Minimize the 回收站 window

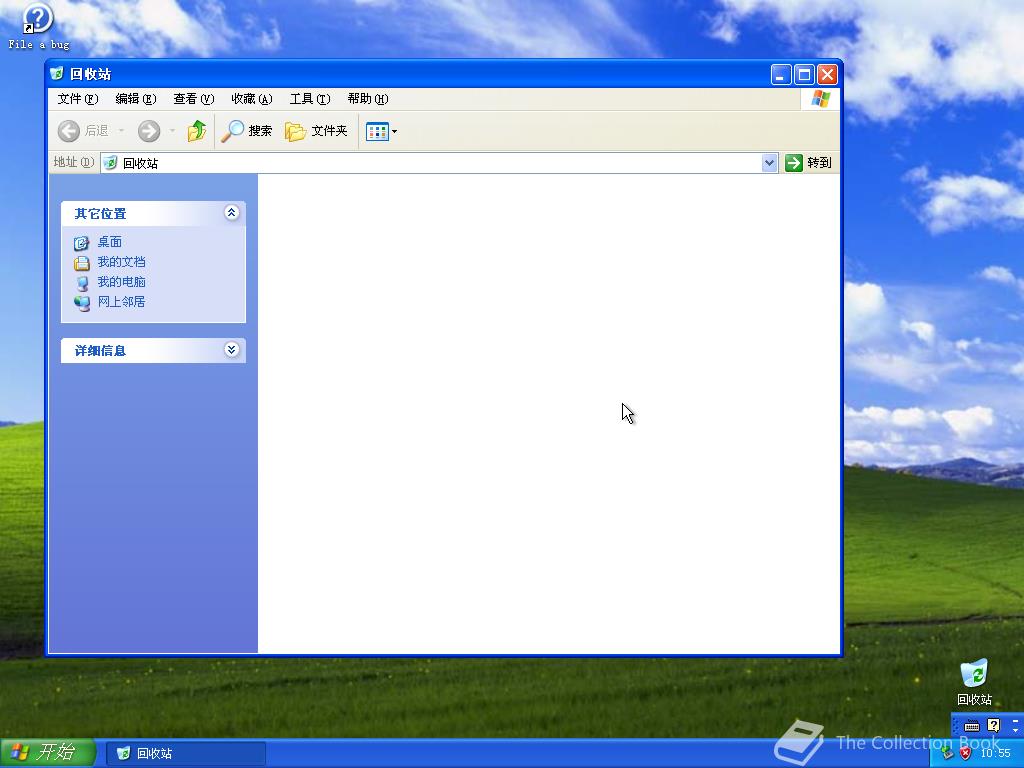point(780,74)
